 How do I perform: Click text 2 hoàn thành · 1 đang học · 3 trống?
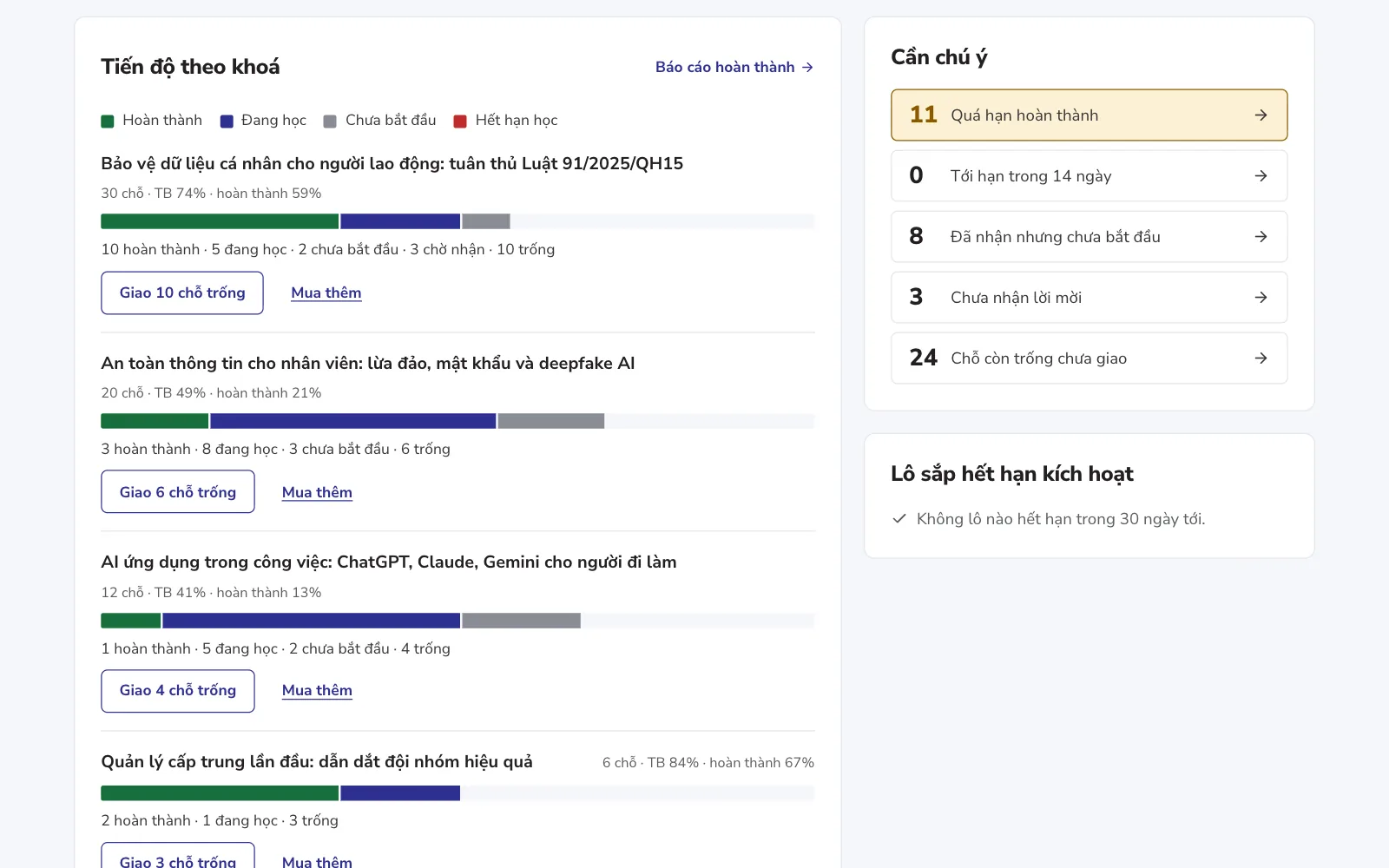tap(220, 821)
